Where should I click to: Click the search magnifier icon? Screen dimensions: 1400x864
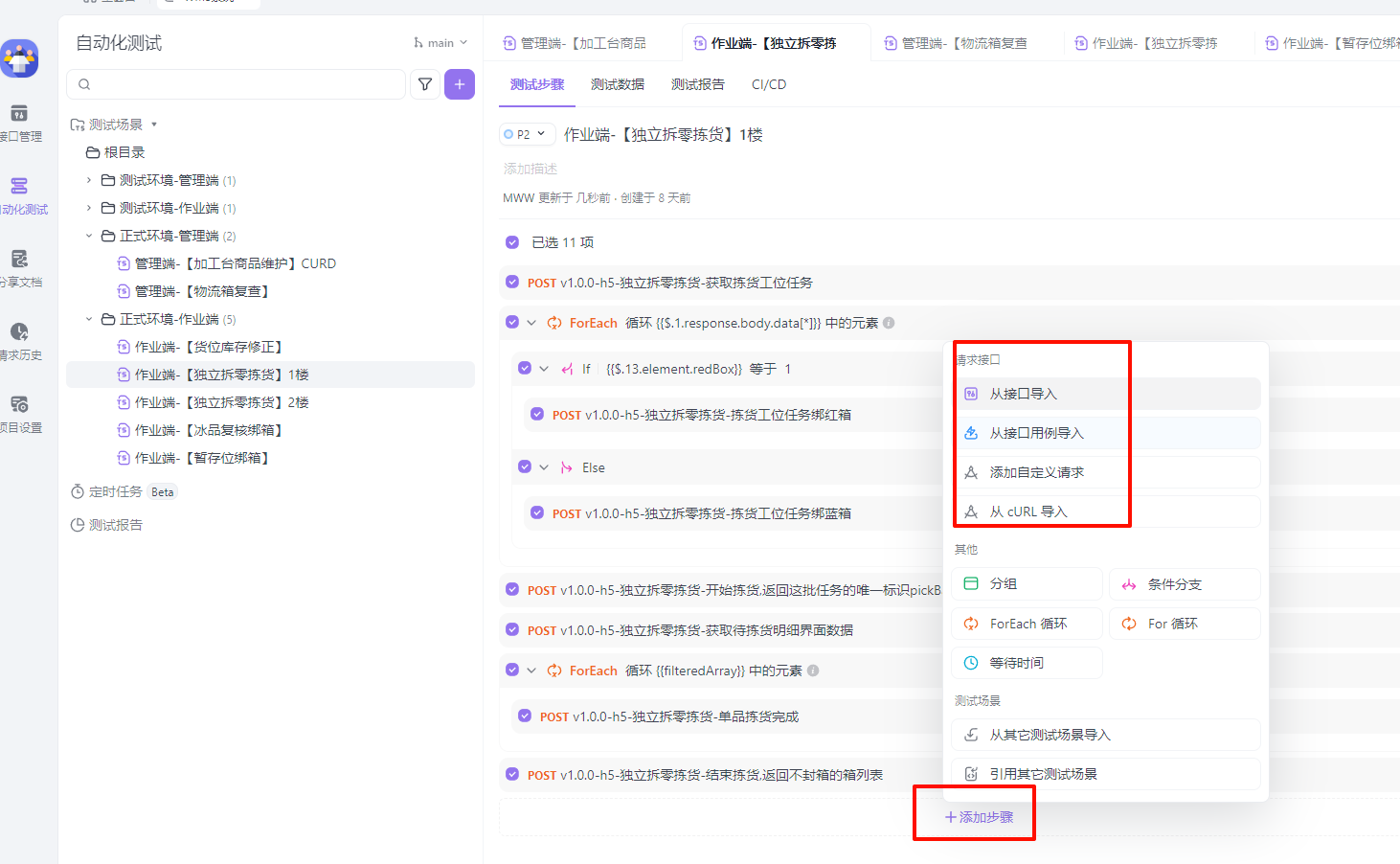pyautogui.click(x=84, y=84)
